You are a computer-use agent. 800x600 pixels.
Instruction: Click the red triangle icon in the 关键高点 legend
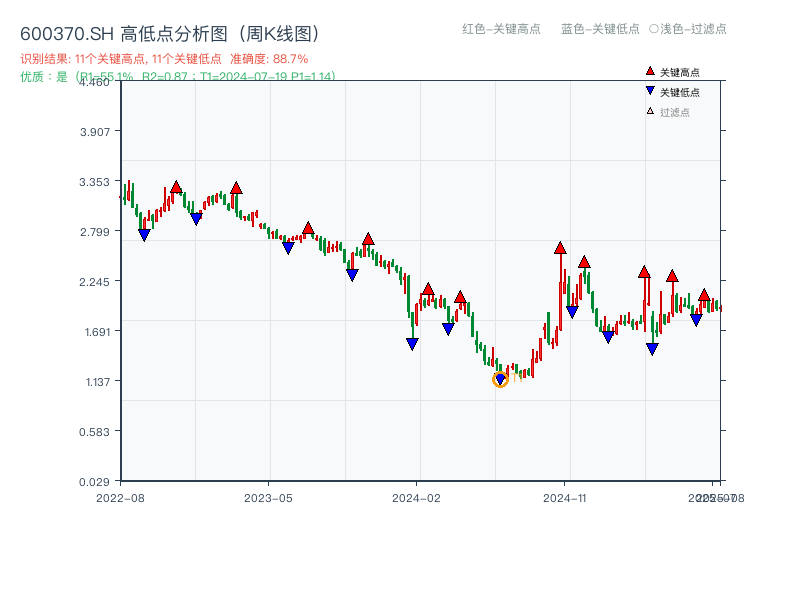650,71
